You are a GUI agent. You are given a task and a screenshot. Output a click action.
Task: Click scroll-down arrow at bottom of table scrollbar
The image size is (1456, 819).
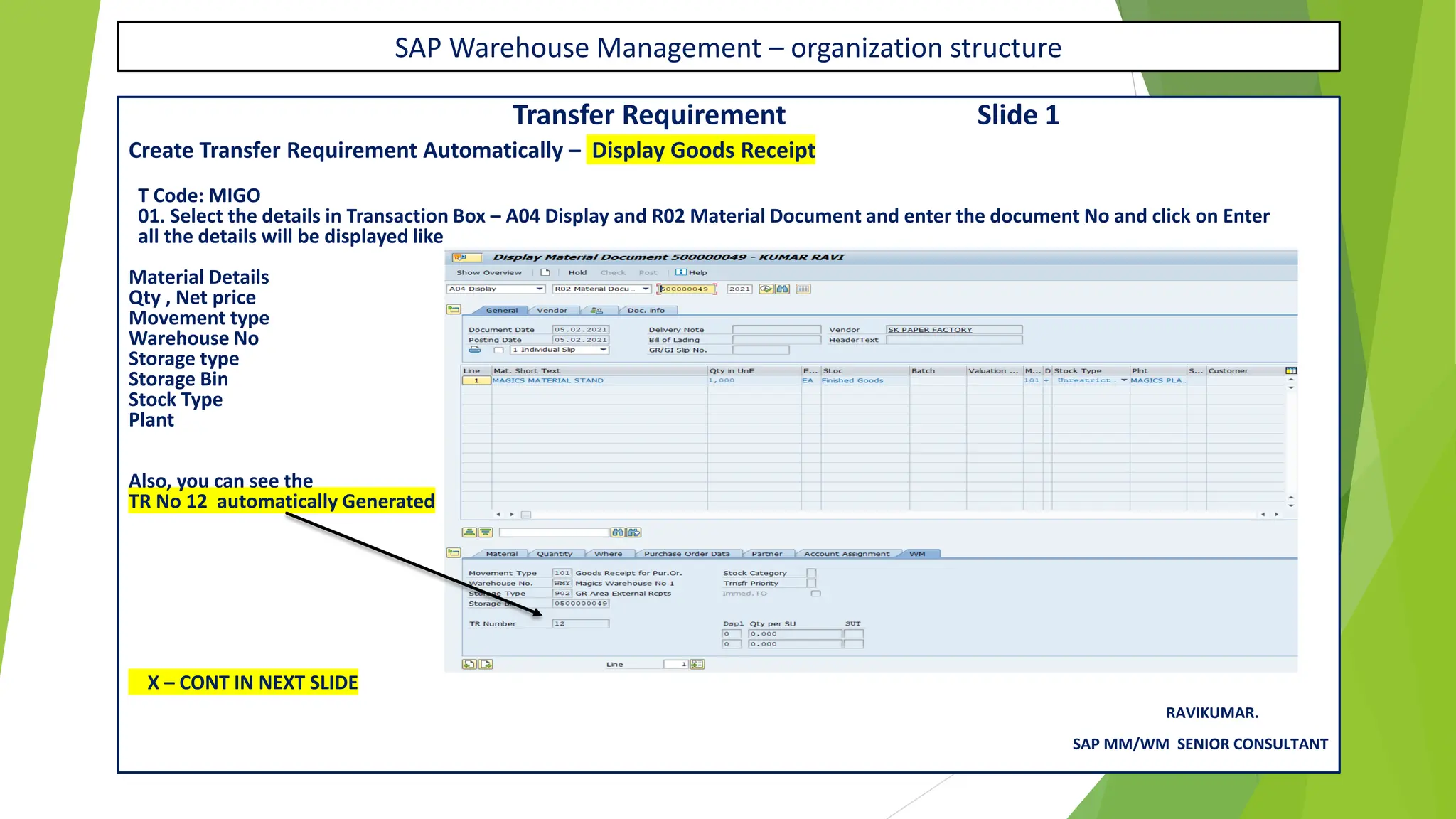[1291, 505]
